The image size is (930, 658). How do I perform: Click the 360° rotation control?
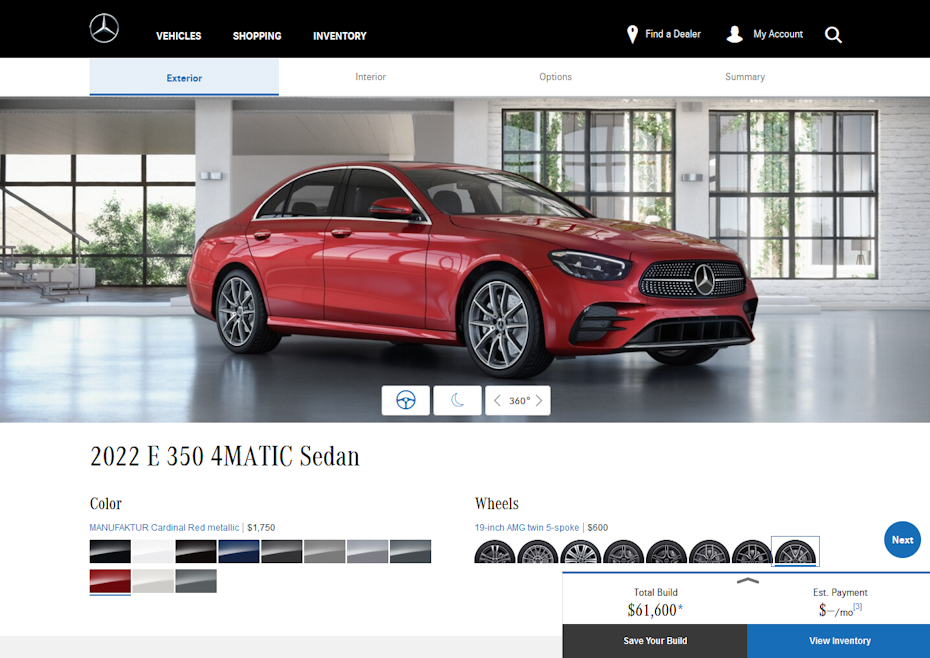point(517,400)
